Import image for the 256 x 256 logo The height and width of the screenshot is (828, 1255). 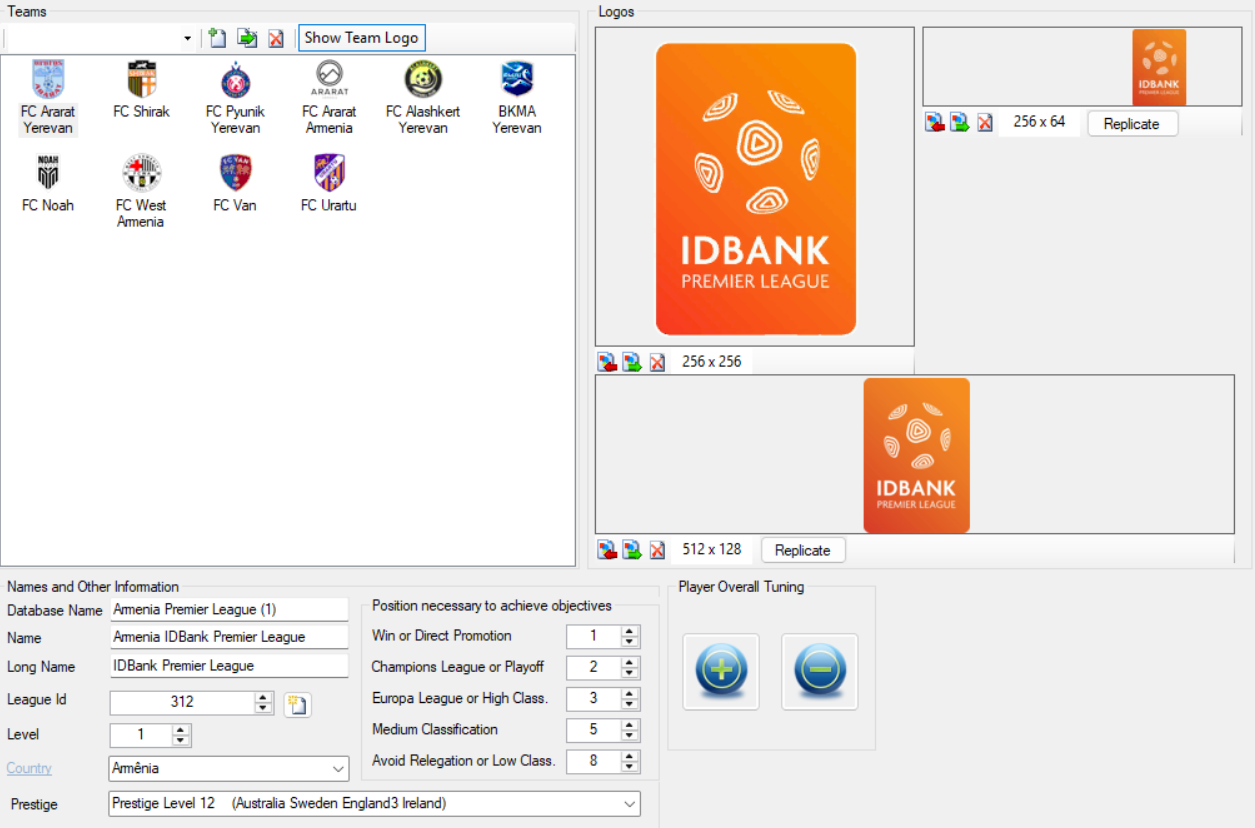click(x=607, y=362)
